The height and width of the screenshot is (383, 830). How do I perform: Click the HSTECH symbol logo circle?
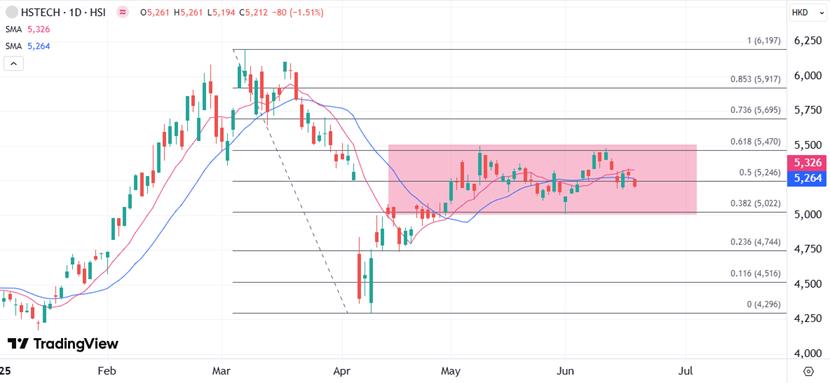tap(11, 12)
